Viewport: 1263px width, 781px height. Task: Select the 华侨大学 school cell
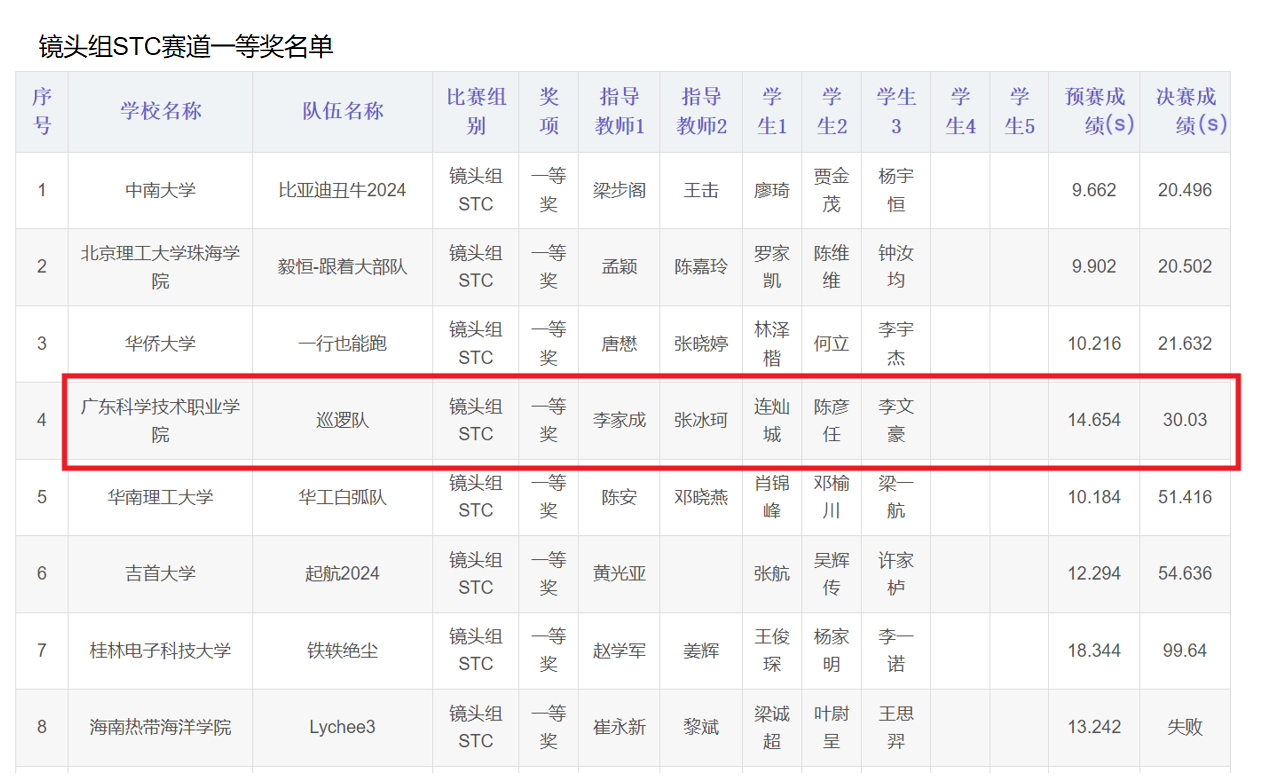click(x=161, y=344)
